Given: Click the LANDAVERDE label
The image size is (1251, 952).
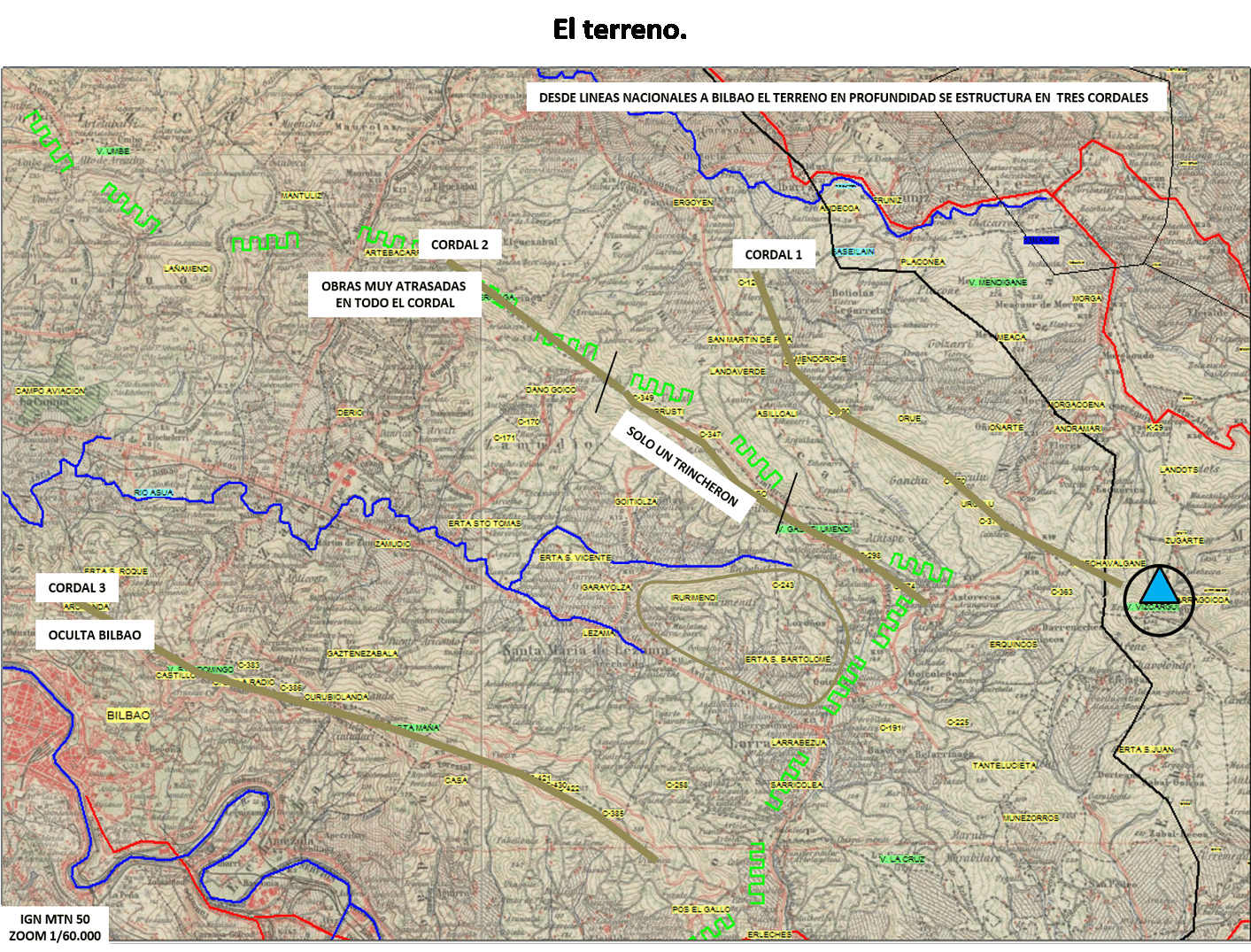Looking at the screenshot, I should point(737,372).
